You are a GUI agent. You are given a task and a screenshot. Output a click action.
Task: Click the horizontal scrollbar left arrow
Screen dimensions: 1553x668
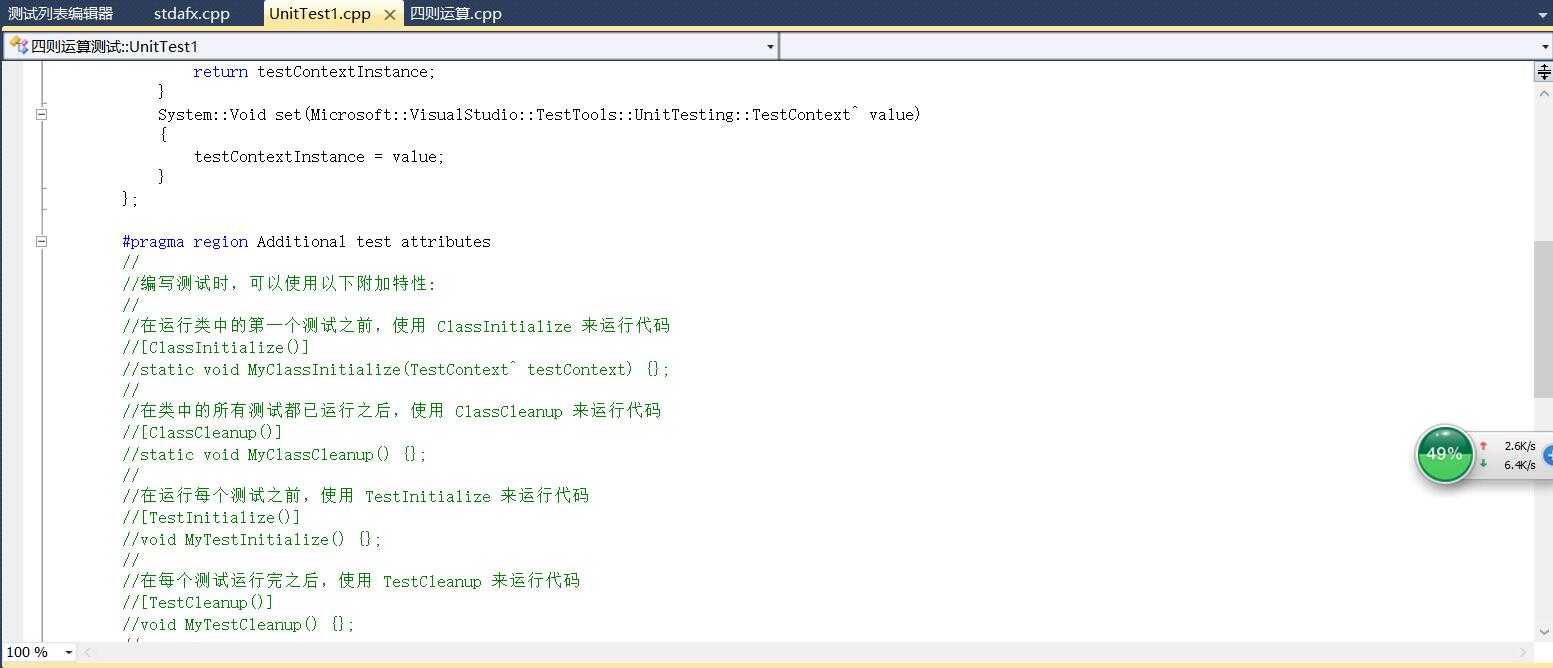(87, 652)
